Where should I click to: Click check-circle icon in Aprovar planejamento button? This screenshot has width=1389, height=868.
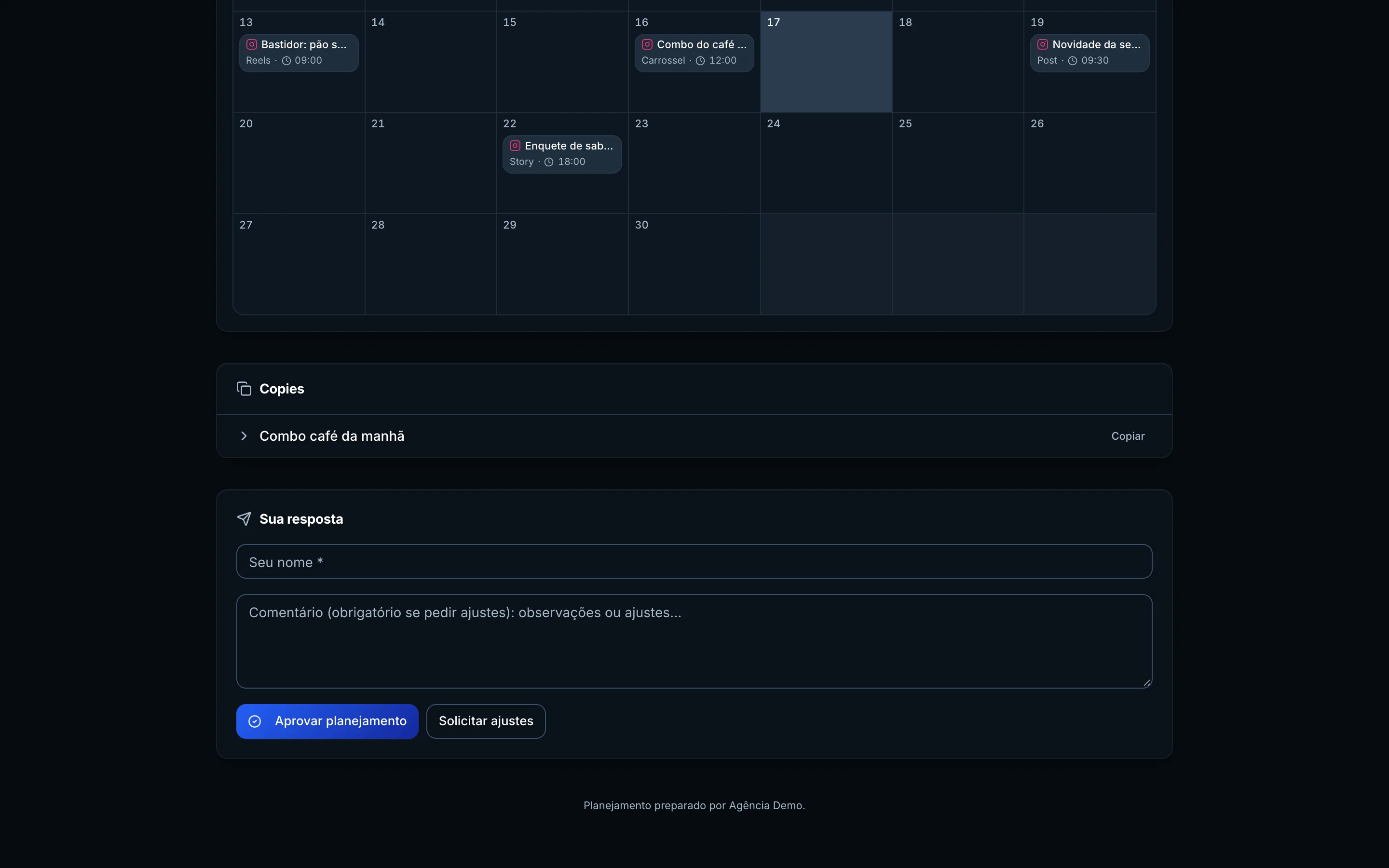[255, 721]
